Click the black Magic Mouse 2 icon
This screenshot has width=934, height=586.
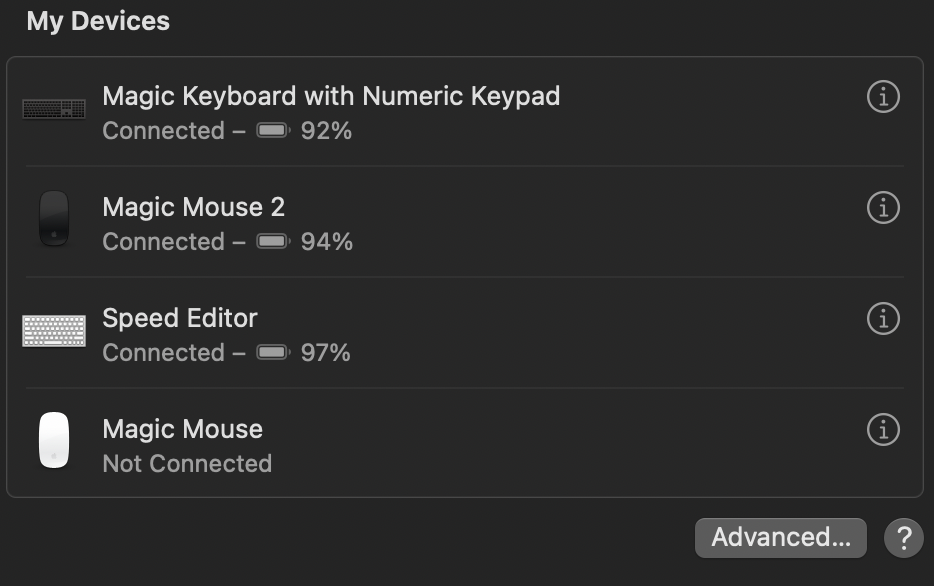tap(54, 219)
